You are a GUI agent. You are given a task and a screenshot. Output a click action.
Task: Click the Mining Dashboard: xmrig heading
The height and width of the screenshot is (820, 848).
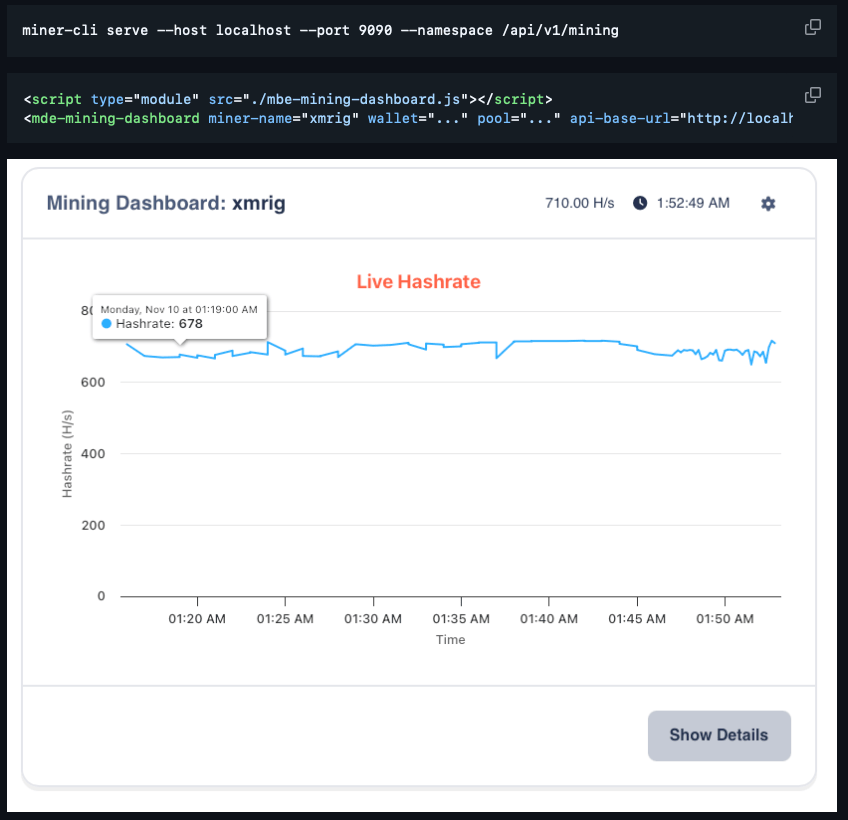tap(166, 203)
